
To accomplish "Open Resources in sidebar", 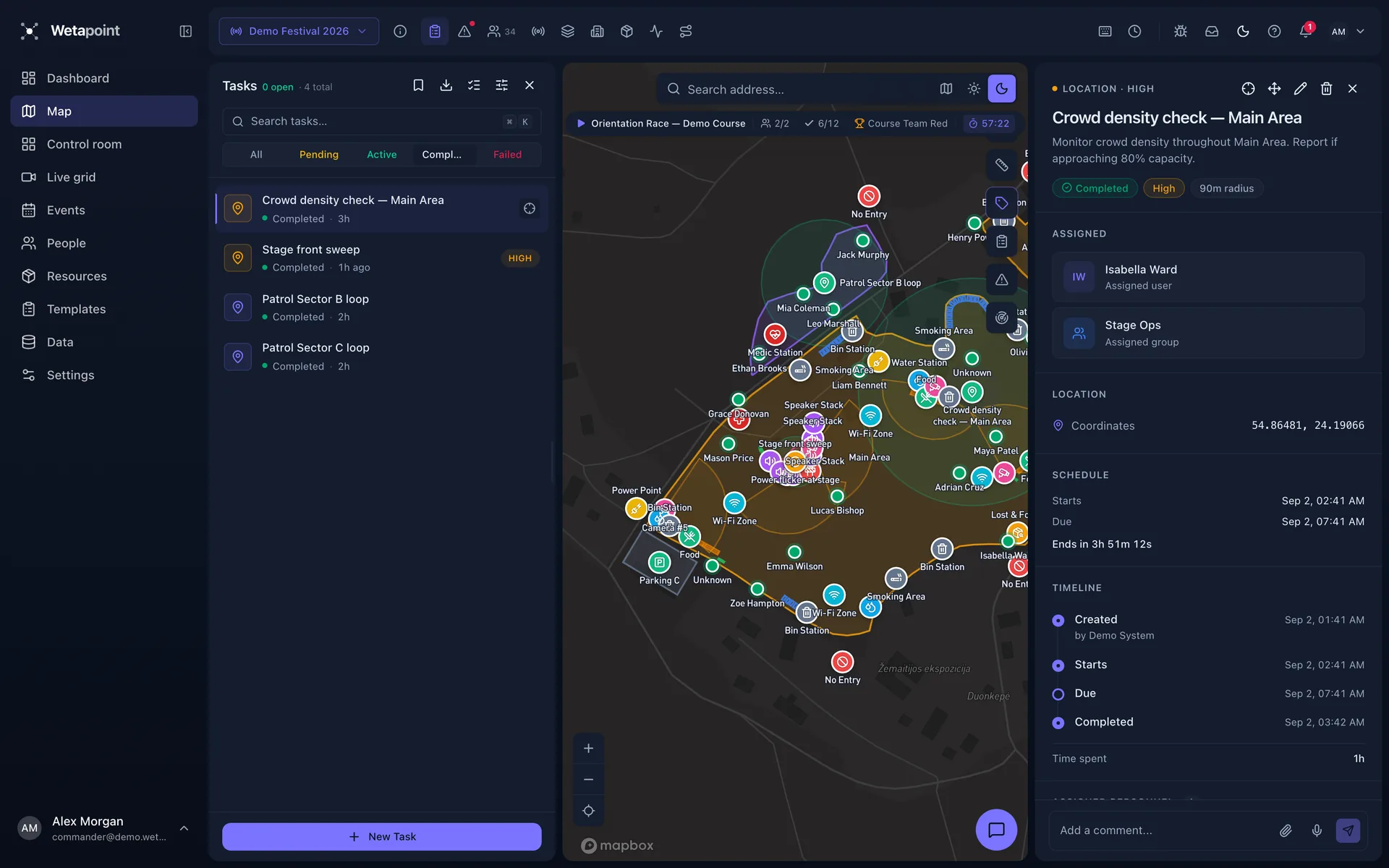I will pyautogui.click(x=104, y=276).
